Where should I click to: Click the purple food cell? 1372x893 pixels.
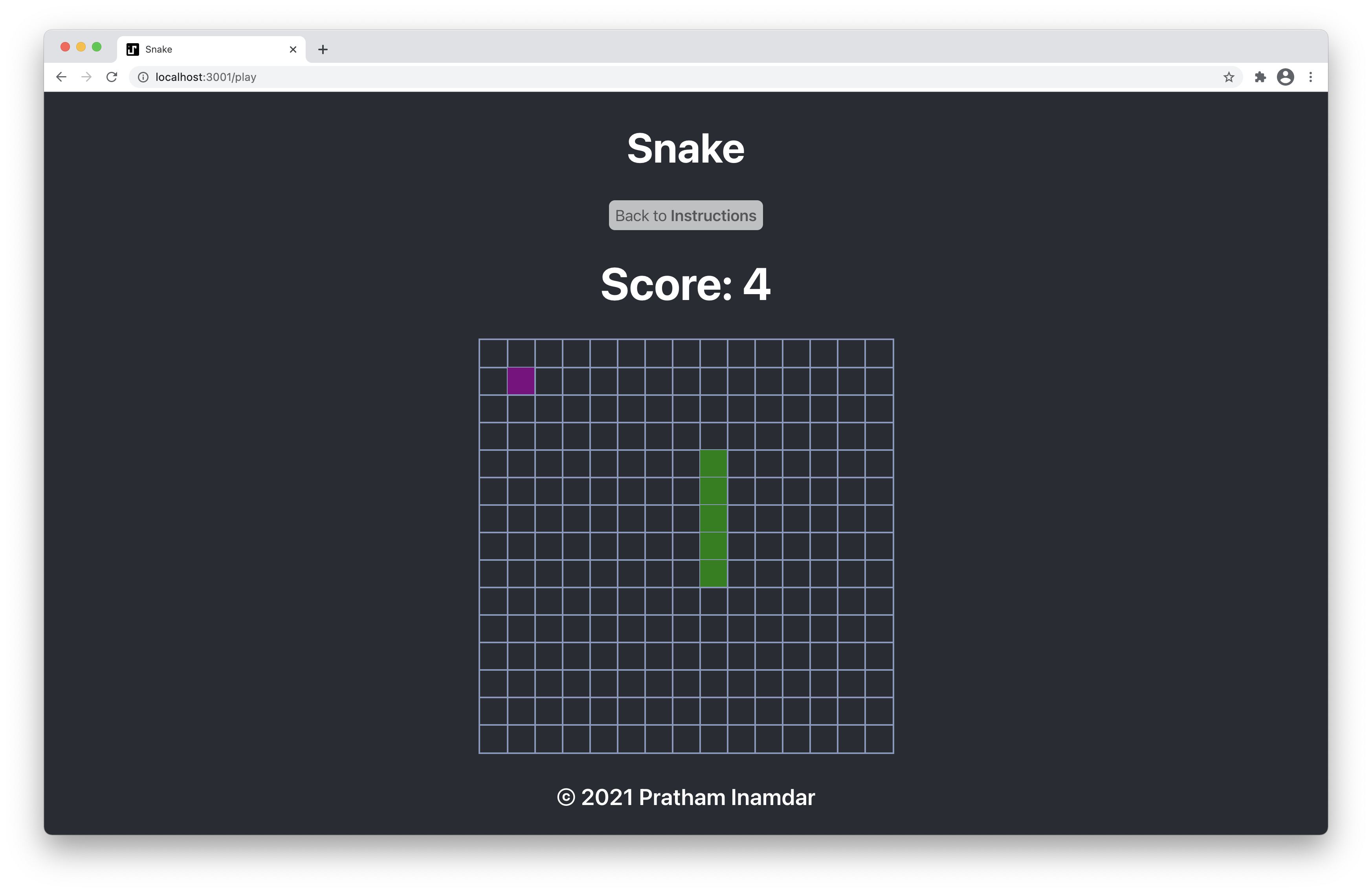click(x=521, y=381)
